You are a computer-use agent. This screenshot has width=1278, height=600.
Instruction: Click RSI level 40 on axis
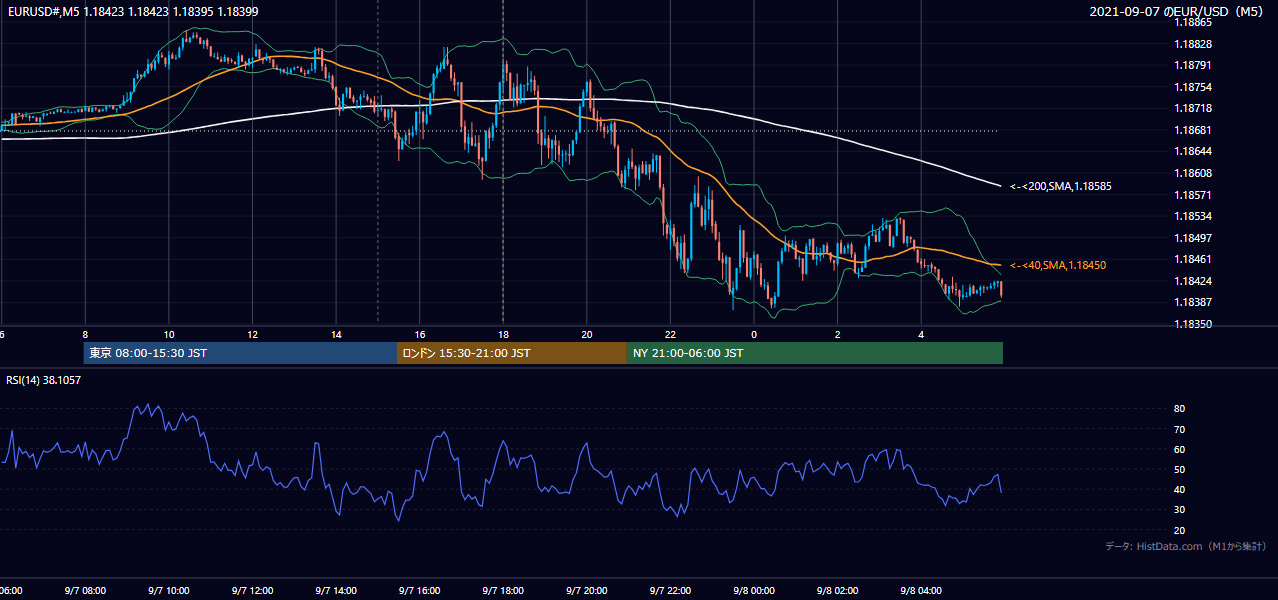click(x=1180, y=489)
